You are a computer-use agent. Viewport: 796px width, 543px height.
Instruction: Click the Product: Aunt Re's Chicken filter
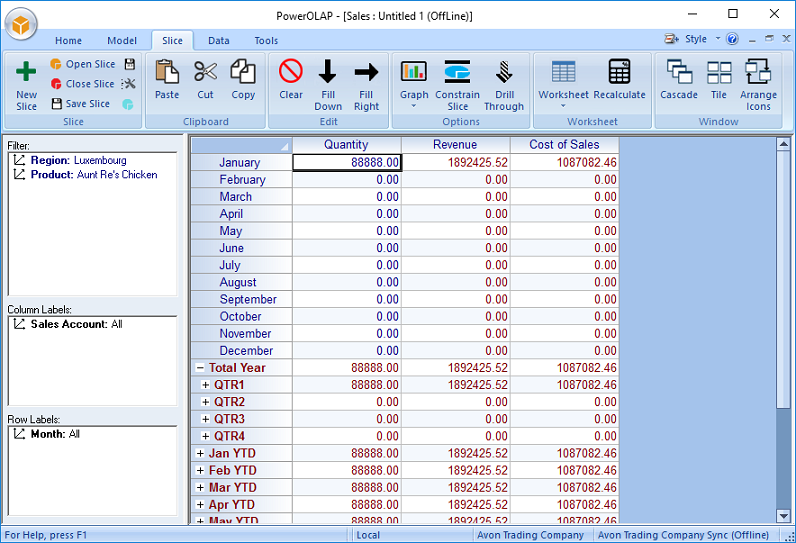85,175
